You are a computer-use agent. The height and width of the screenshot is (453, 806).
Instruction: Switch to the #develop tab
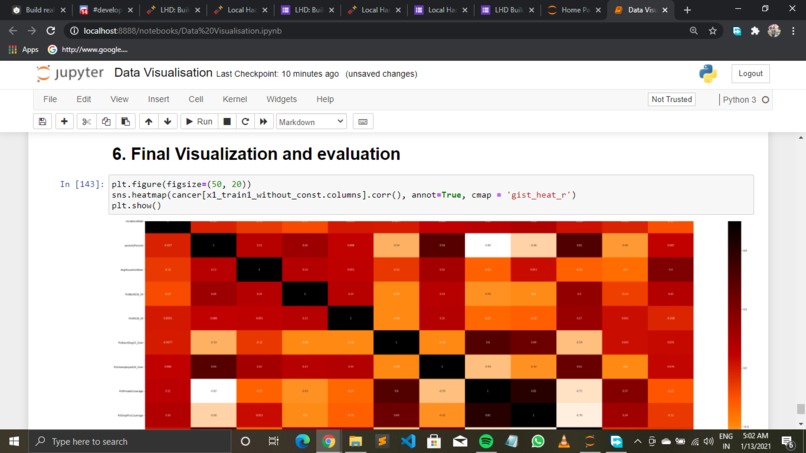coord(106,10)
